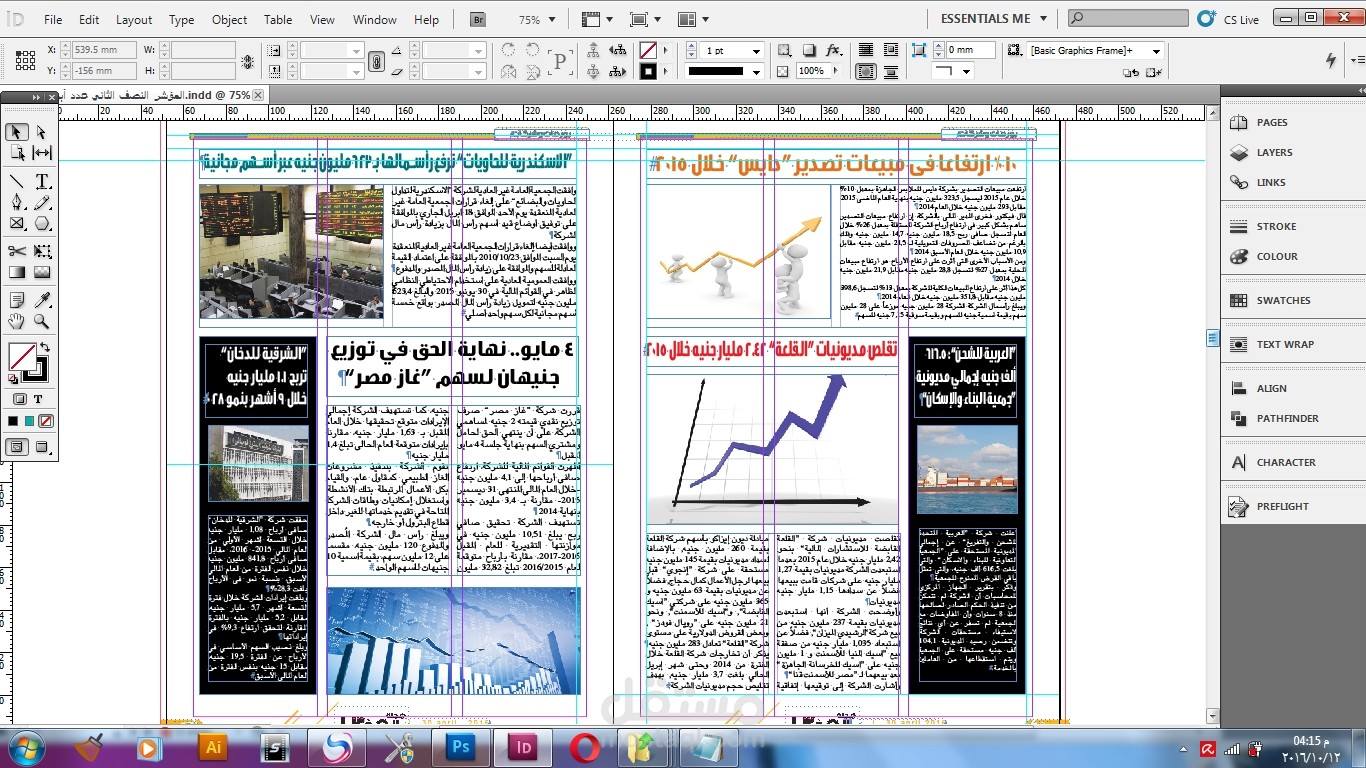Toggle Jump object text wrap option
The width and height of the screenshot is (1366, 768).
(x=890, y=72)
